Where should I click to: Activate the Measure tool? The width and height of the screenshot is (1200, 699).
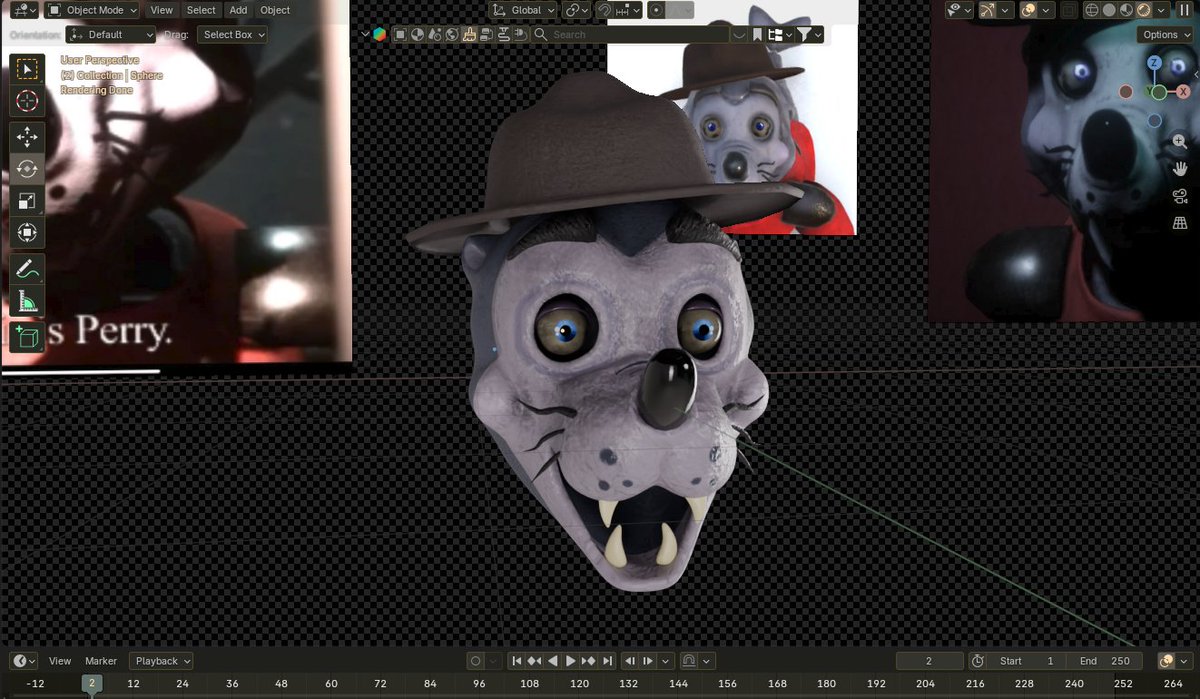click(x=27, y=301)
